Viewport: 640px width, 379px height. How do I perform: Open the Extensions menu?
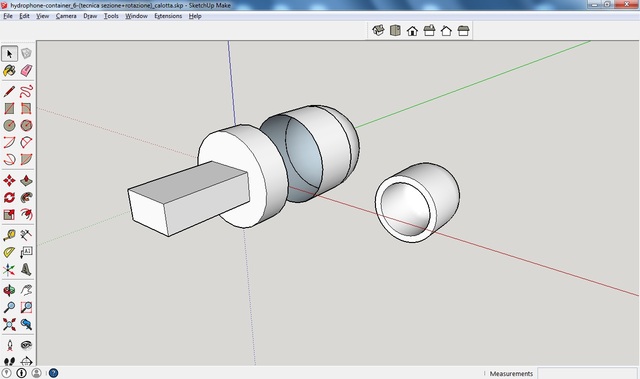click(x=168, y=16)
